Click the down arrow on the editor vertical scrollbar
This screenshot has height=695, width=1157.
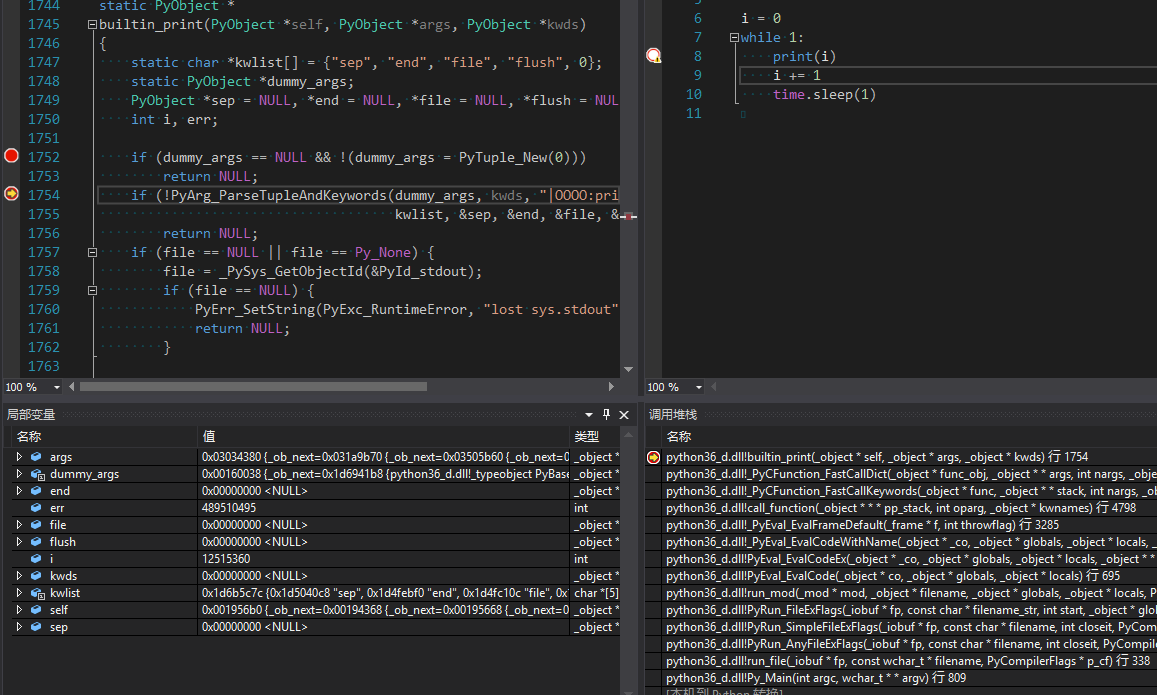(629, 368)
